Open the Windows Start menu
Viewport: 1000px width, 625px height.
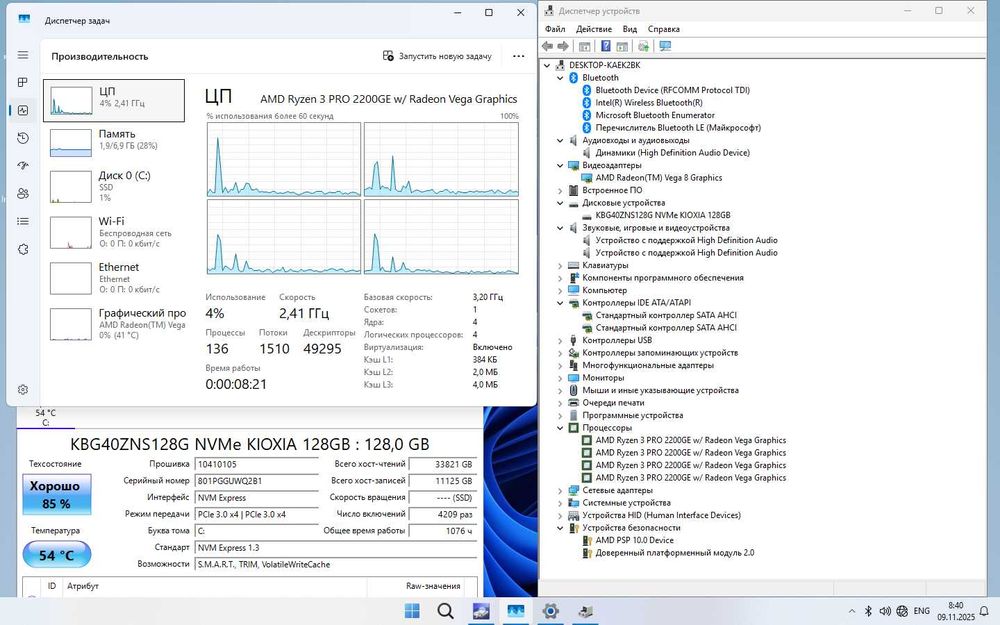coord(412,611)
